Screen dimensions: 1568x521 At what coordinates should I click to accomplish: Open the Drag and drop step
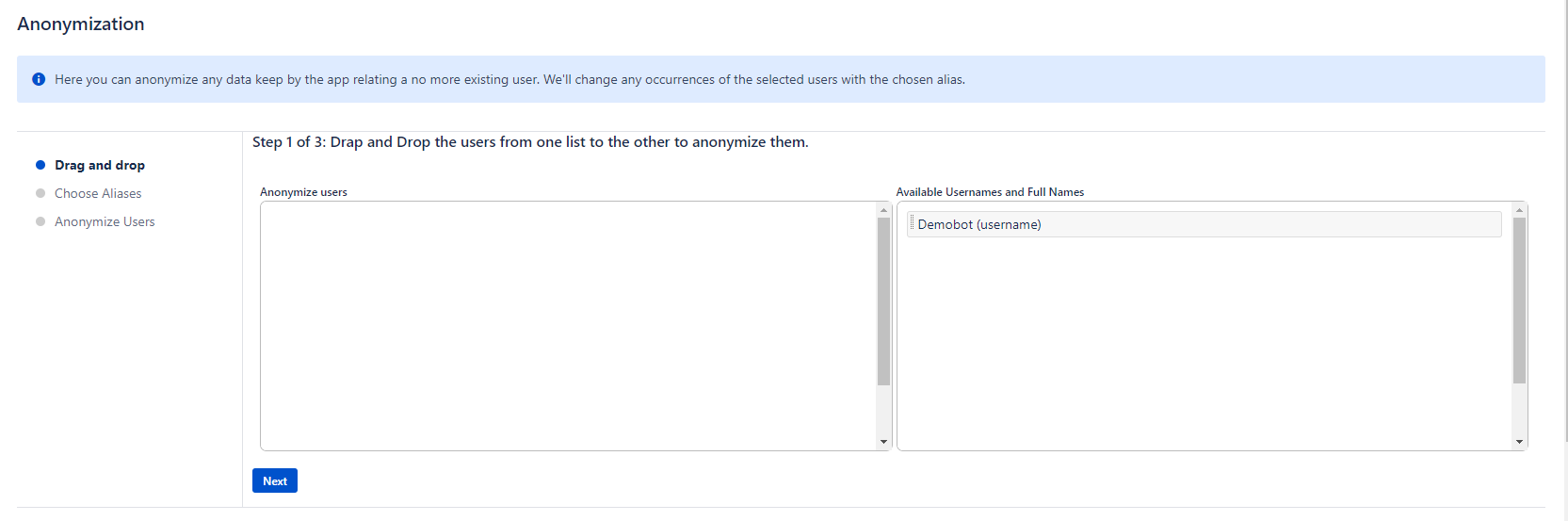100,165
